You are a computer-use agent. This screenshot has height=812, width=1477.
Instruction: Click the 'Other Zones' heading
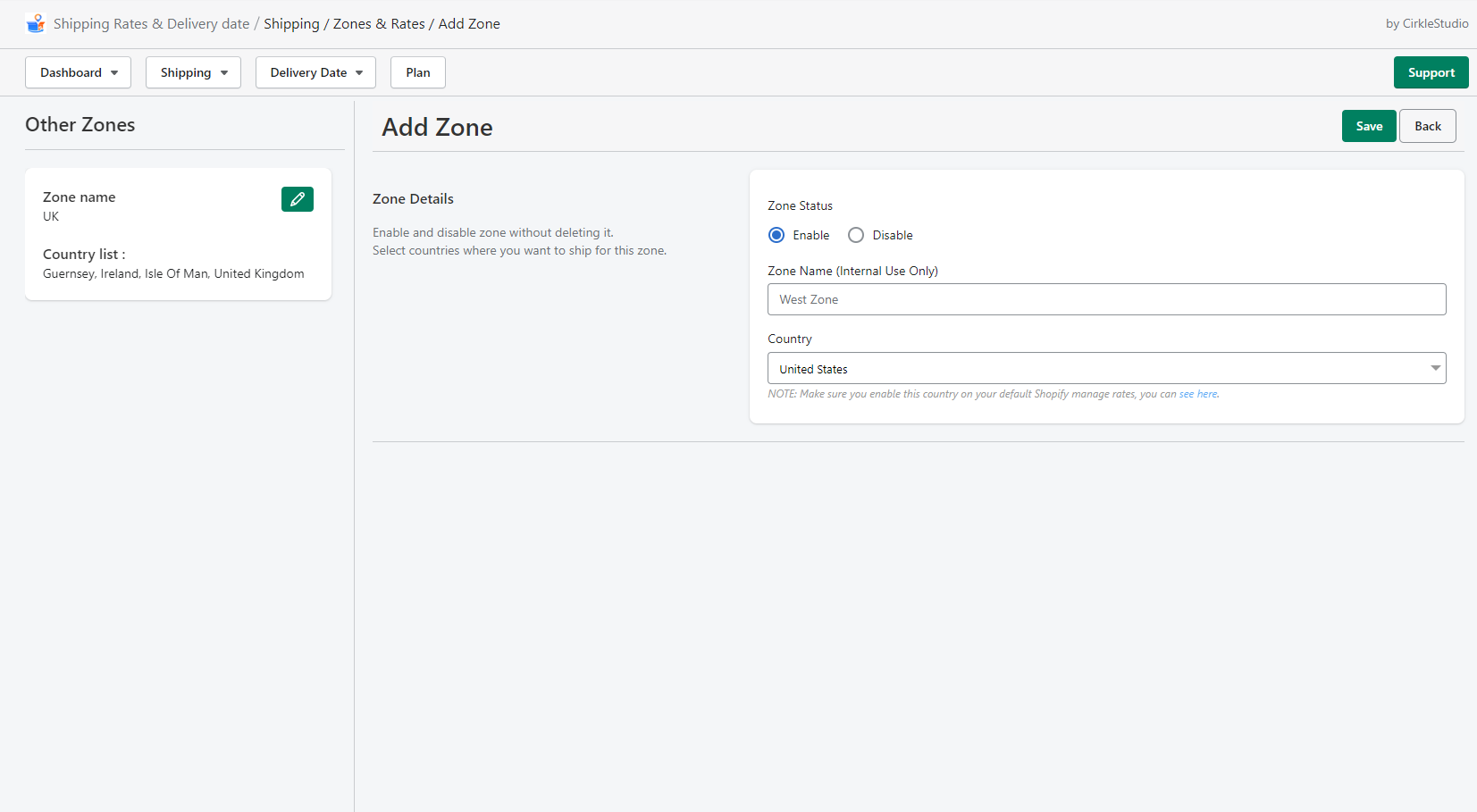pos(80,125)
